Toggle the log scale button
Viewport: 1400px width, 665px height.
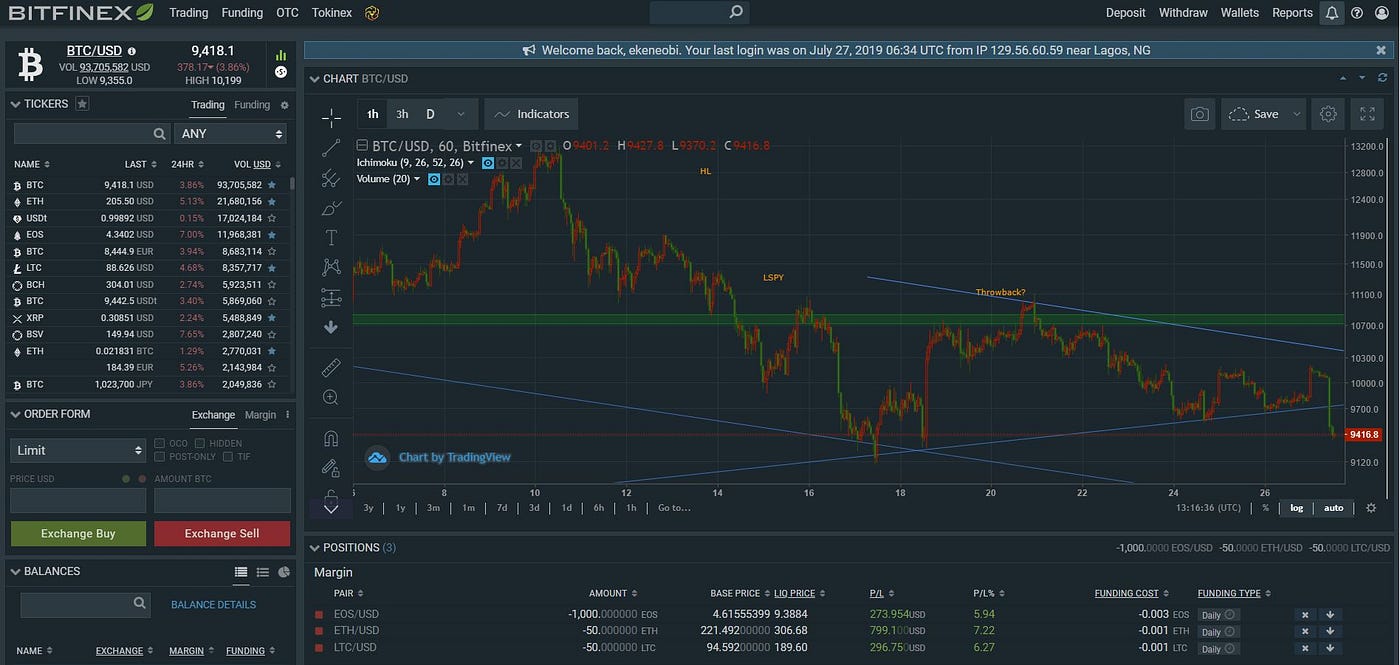[1297, 508]
